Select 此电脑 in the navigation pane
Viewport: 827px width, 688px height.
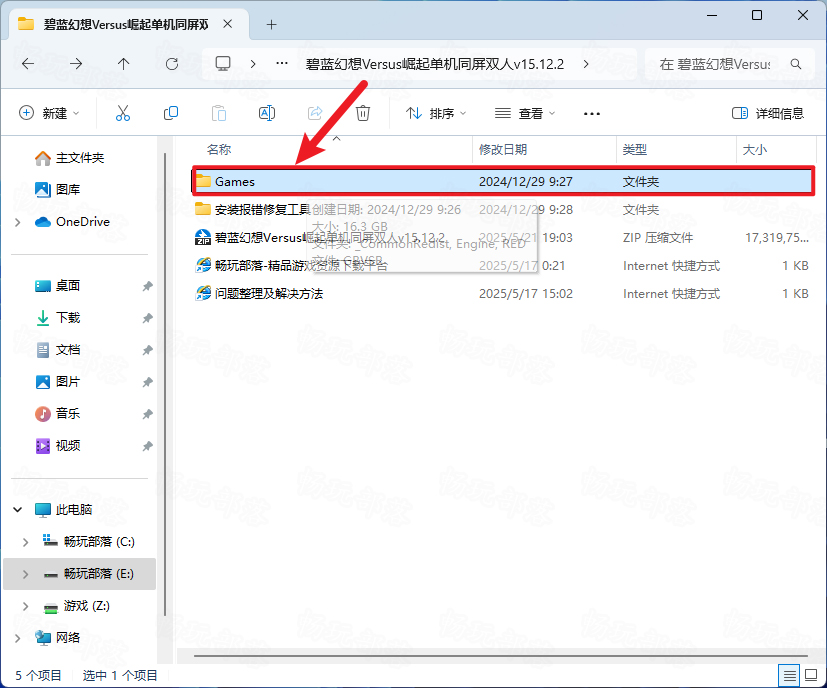(63, 510)
